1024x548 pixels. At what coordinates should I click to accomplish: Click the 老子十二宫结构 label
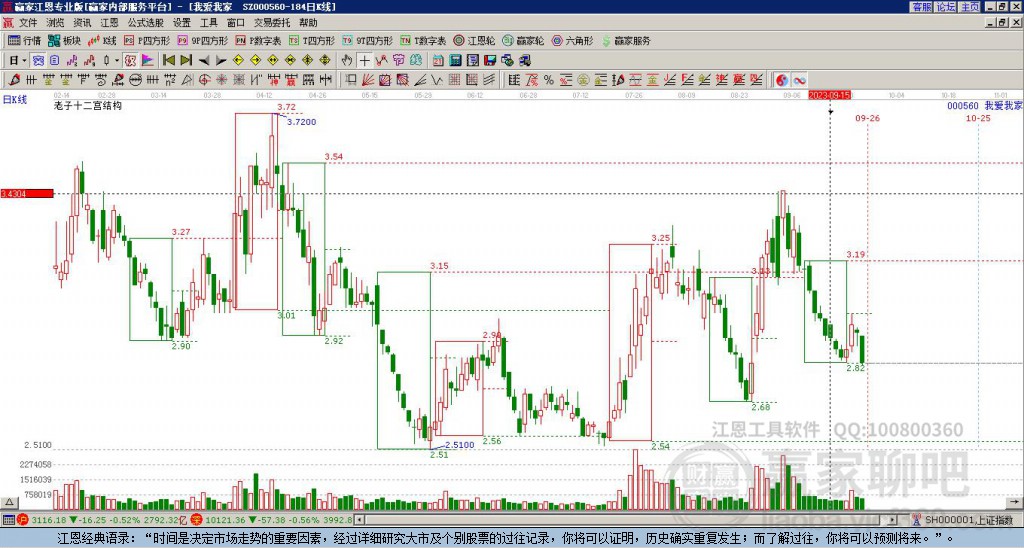tap(88, 106)
